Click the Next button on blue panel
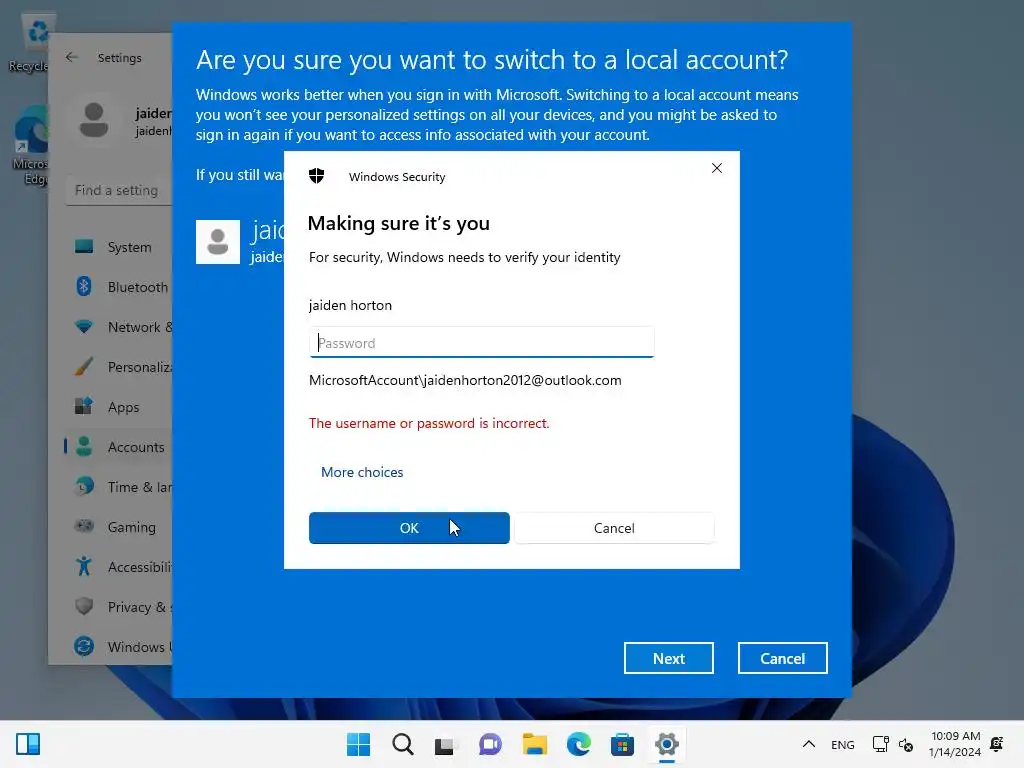 click(668, 658)
